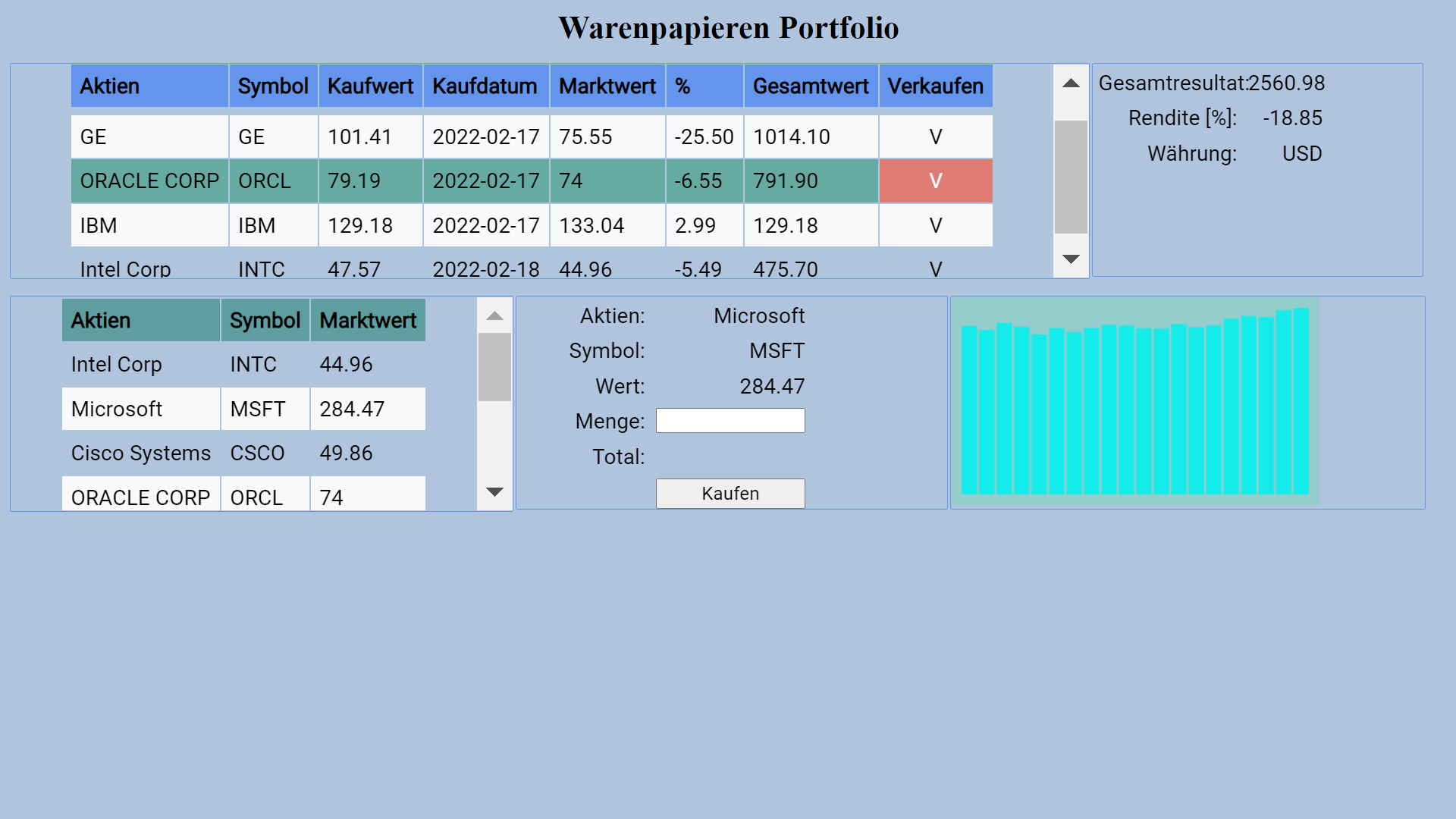This screenshot has height=819, width=1456.
Task: Click the Kaufen button
Action: click(730, 493)
